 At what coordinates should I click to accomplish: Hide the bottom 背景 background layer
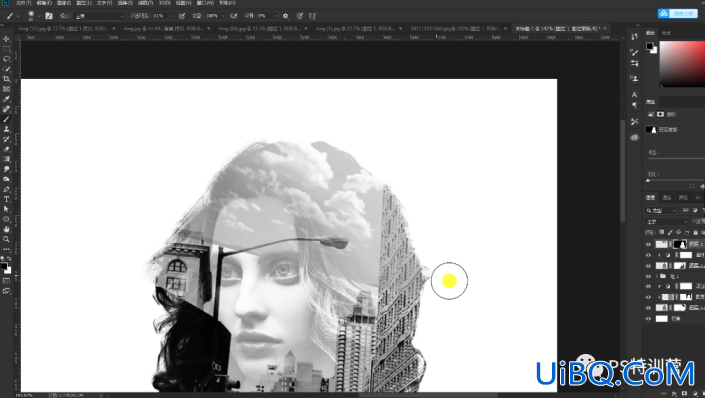click(648, 318)
